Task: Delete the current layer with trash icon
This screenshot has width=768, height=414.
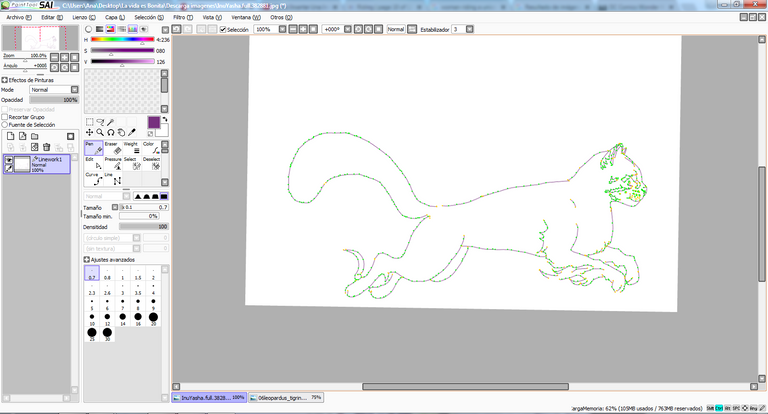Action: 47,147
